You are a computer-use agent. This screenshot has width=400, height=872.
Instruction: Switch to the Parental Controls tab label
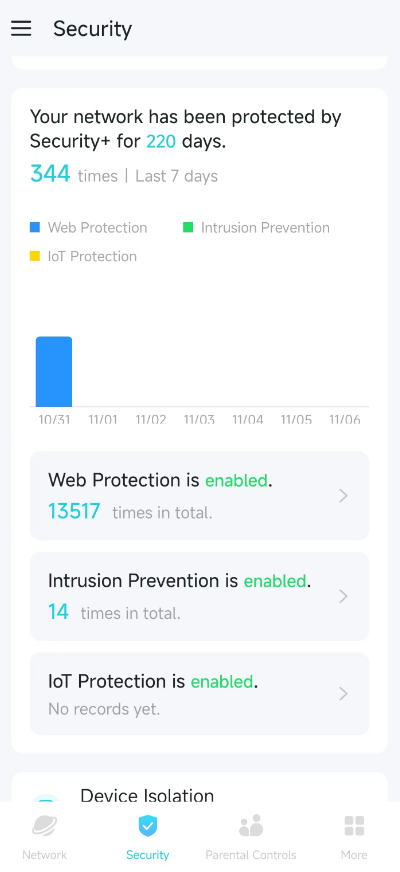tap(251, 855)
